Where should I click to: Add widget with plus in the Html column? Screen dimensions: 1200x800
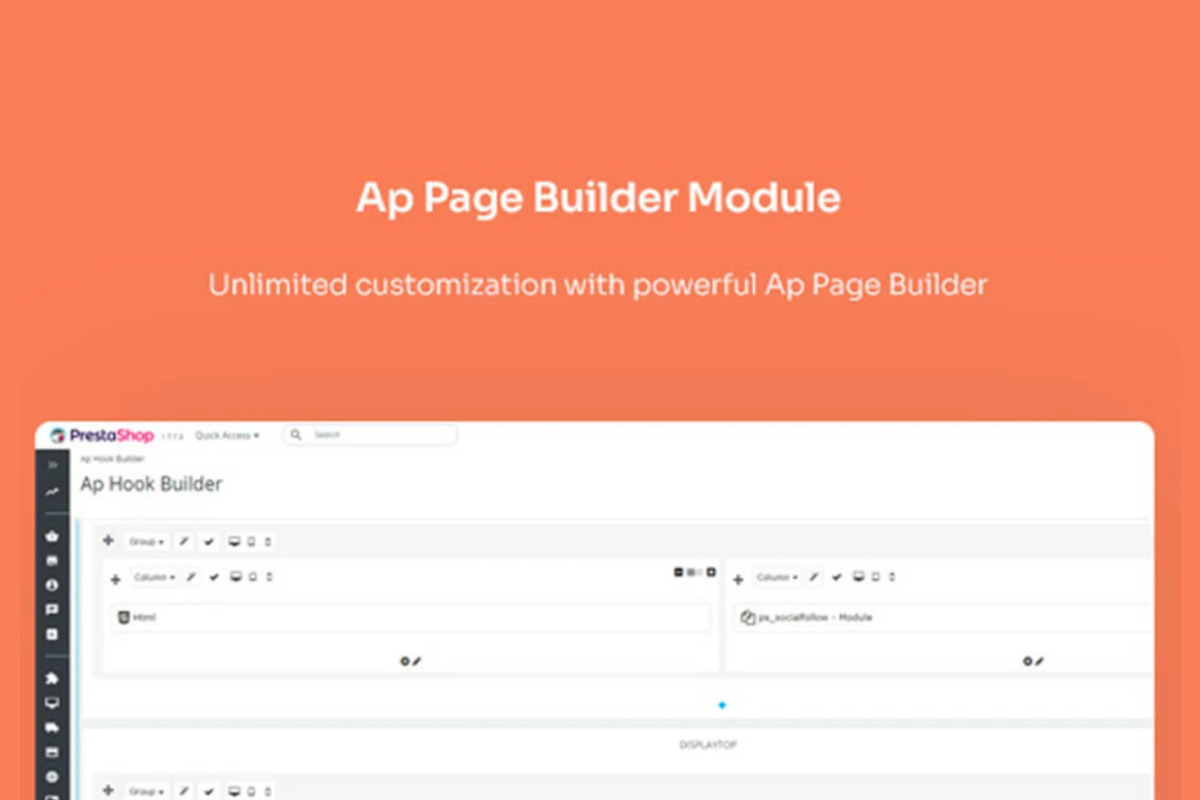[115, 579]
